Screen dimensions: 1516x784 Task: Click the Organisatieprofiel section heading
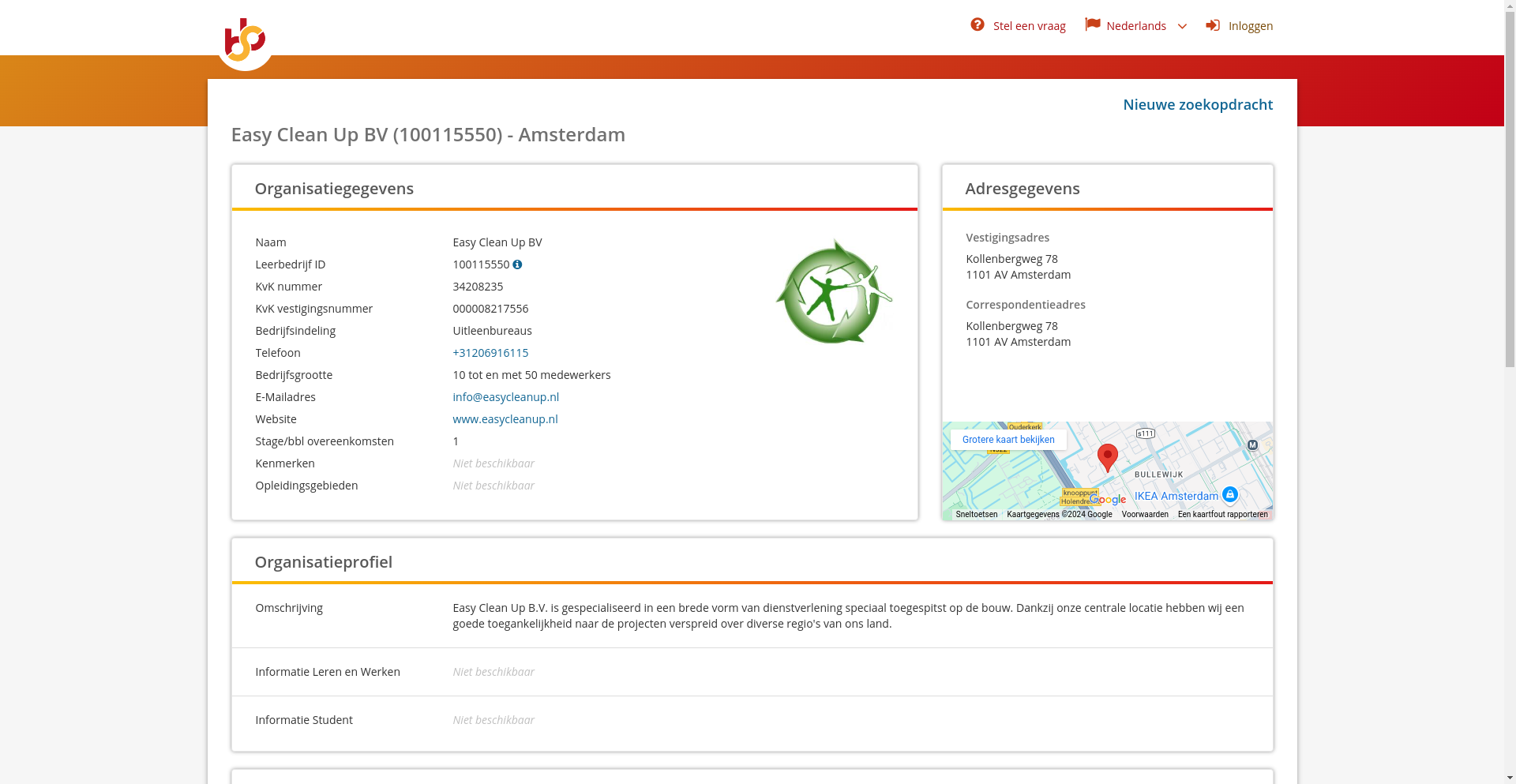(323, 562)
